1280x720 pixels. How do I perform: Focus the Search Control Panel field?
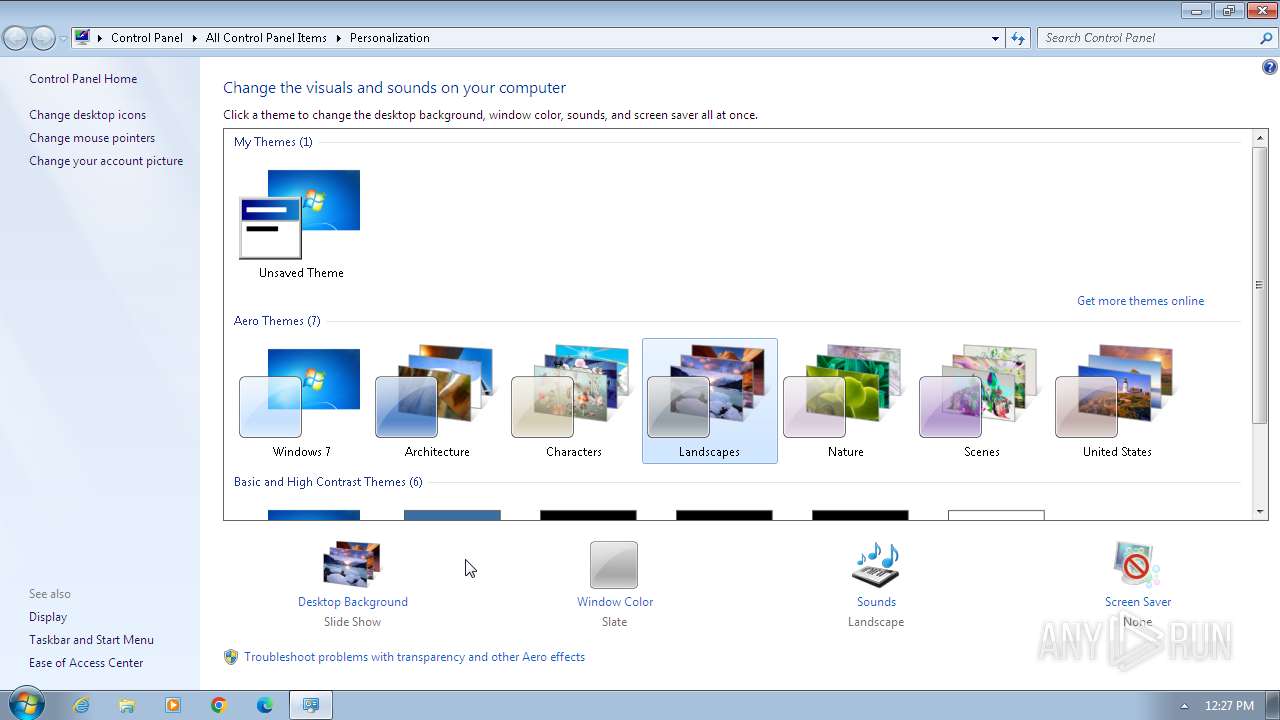(1147, 38)
